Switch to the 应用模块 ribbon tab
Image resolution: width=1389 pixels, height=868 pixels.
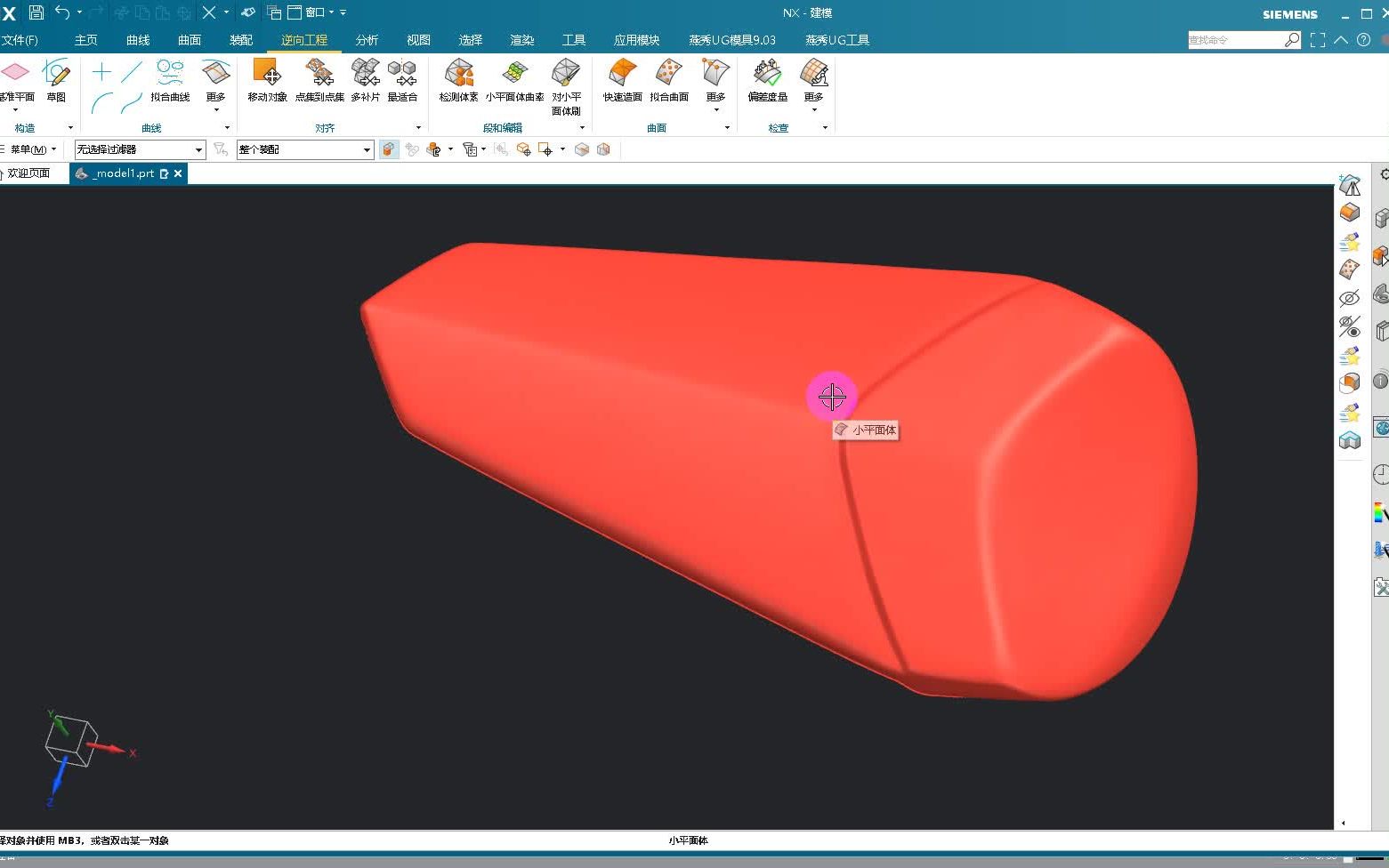(x=636, y=40)
